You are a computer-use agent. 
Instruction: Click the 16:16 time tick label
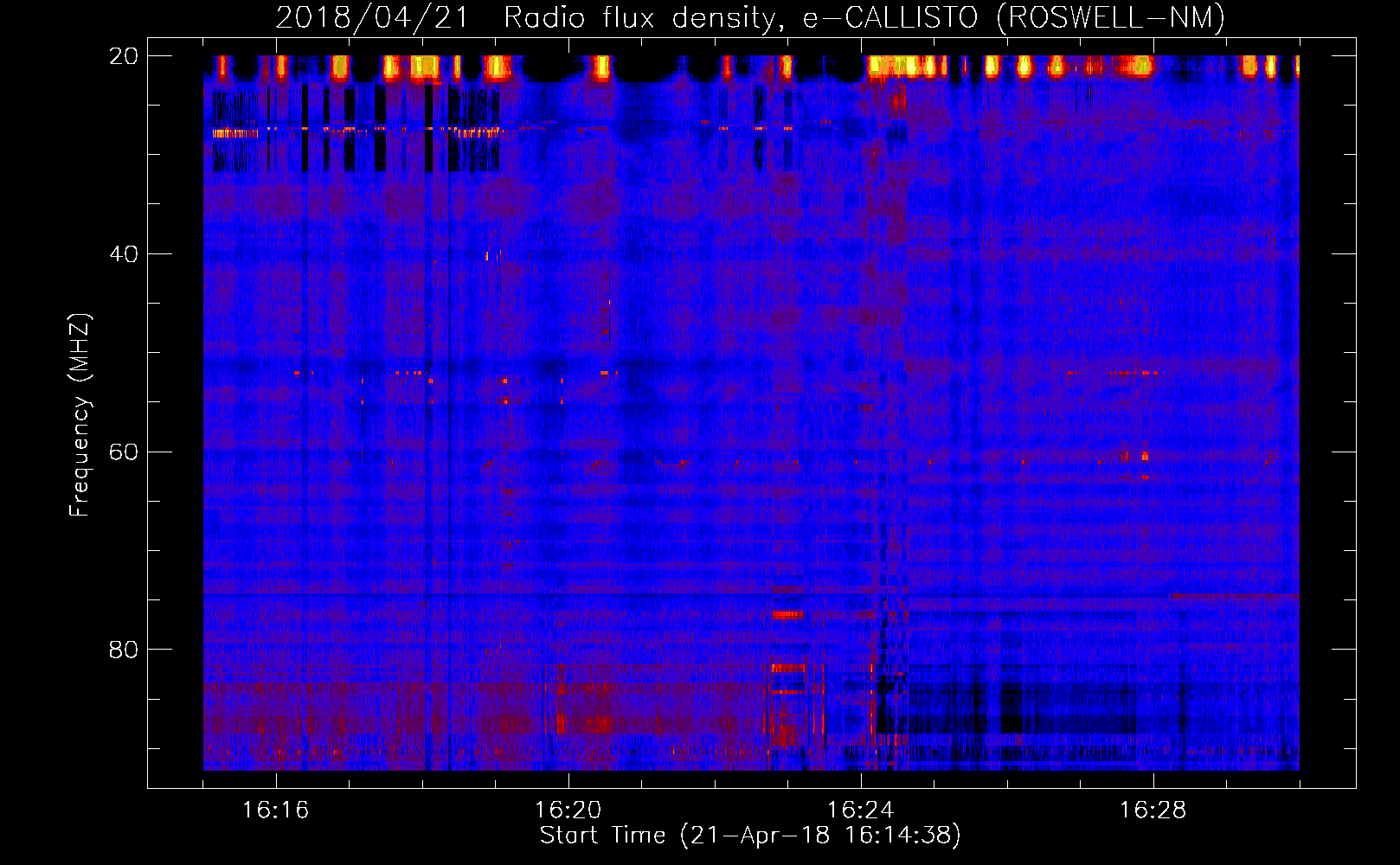click(x=275, y=811)
